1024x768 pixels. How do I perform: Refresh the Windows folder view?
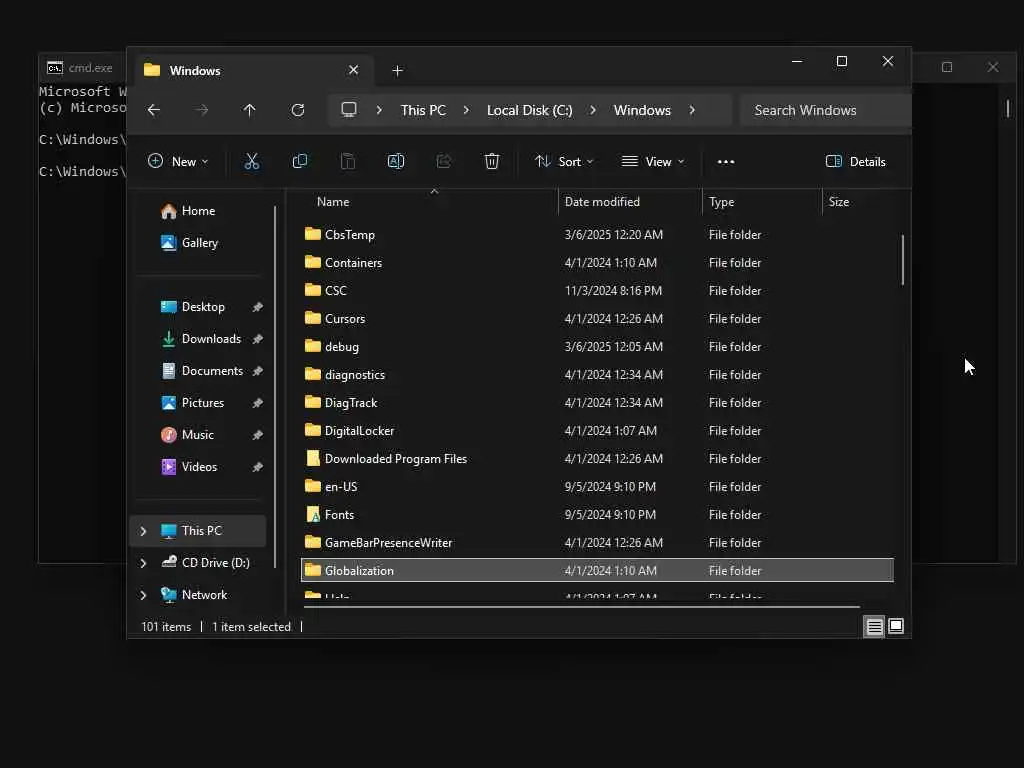(298, 110)
